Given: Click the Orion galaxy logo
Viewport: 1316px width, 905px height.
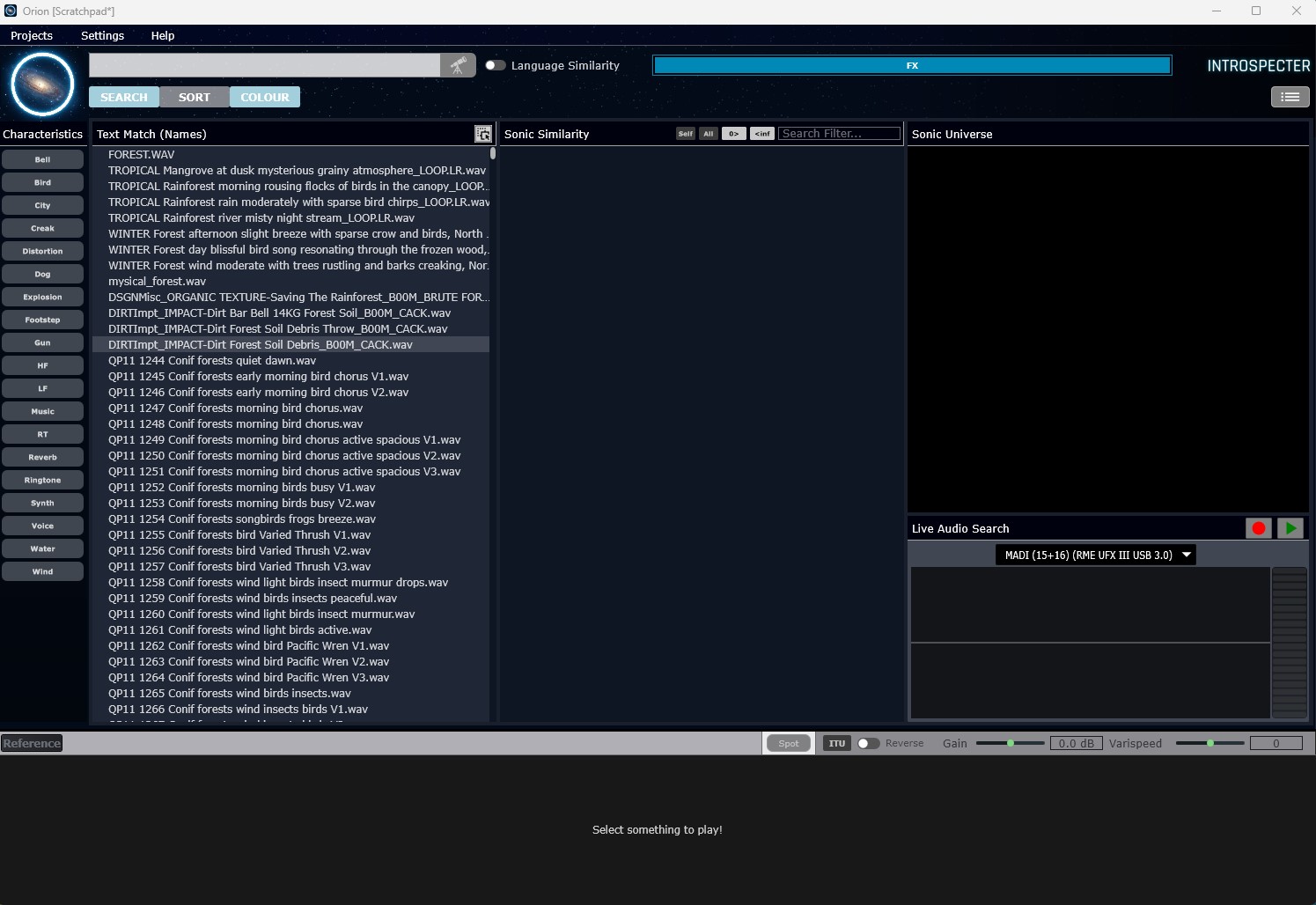Looking at the screenshot, I should pos(42,85).
